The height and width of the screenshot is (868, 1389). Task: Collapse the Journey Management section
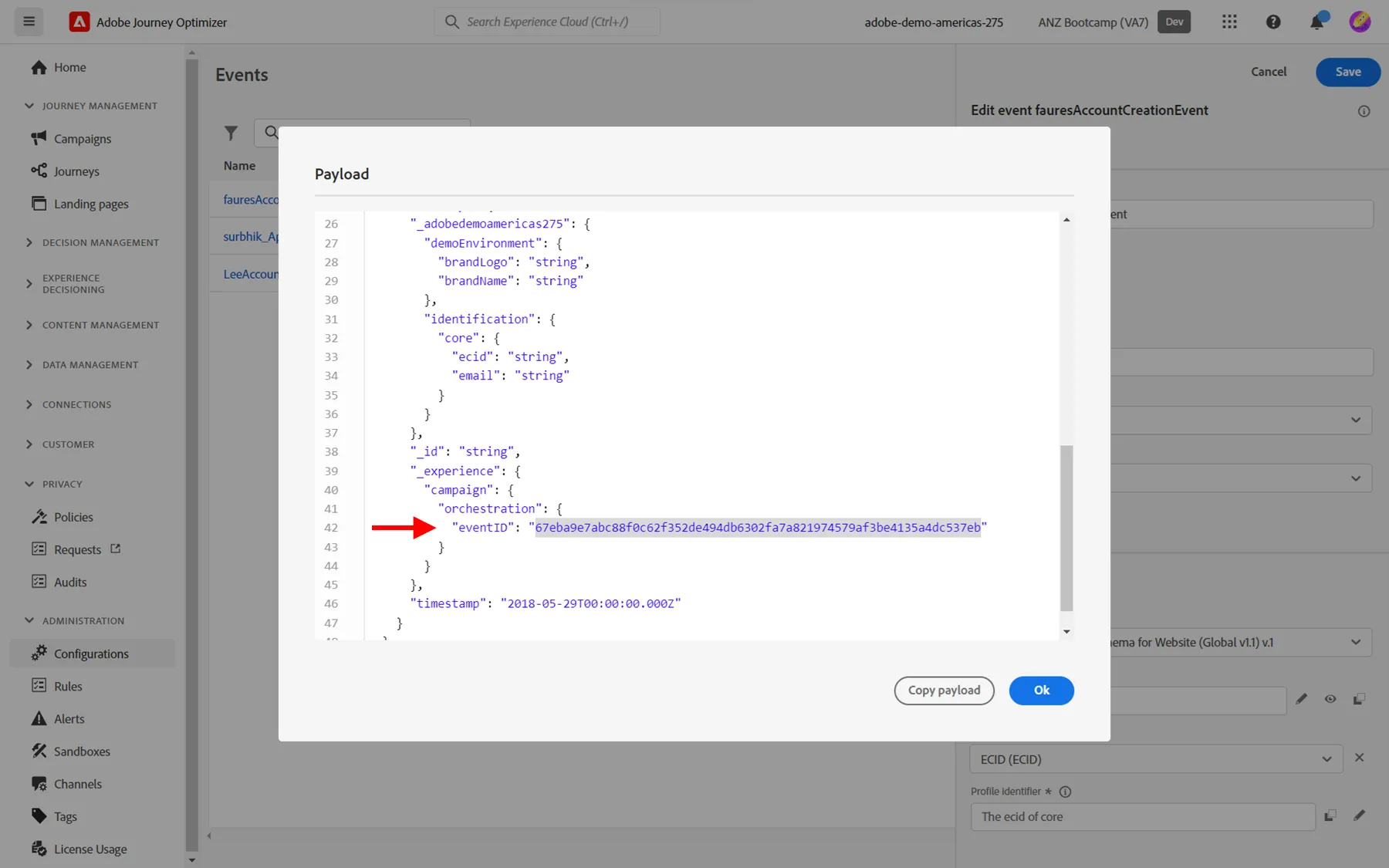click(x=92, y=106)
